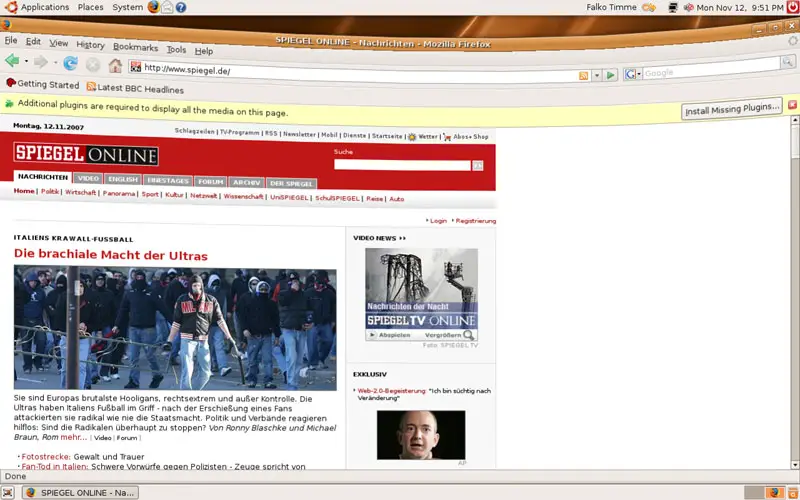Switch to the ARCHIV tab

[247, 183]
